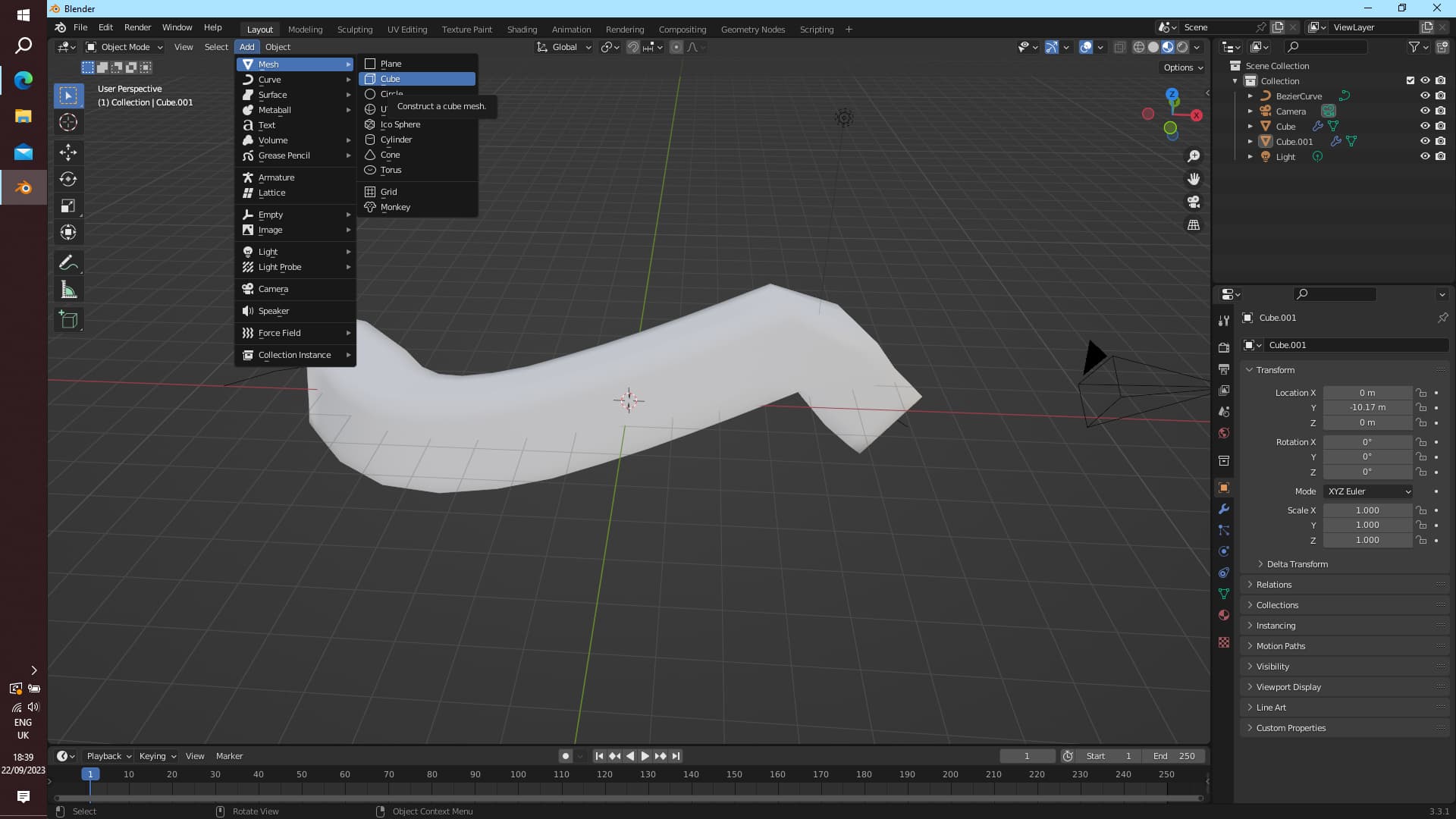1456x819 pixels.
Task: Click the pan view hand icon
Action: pos(1194,179)
